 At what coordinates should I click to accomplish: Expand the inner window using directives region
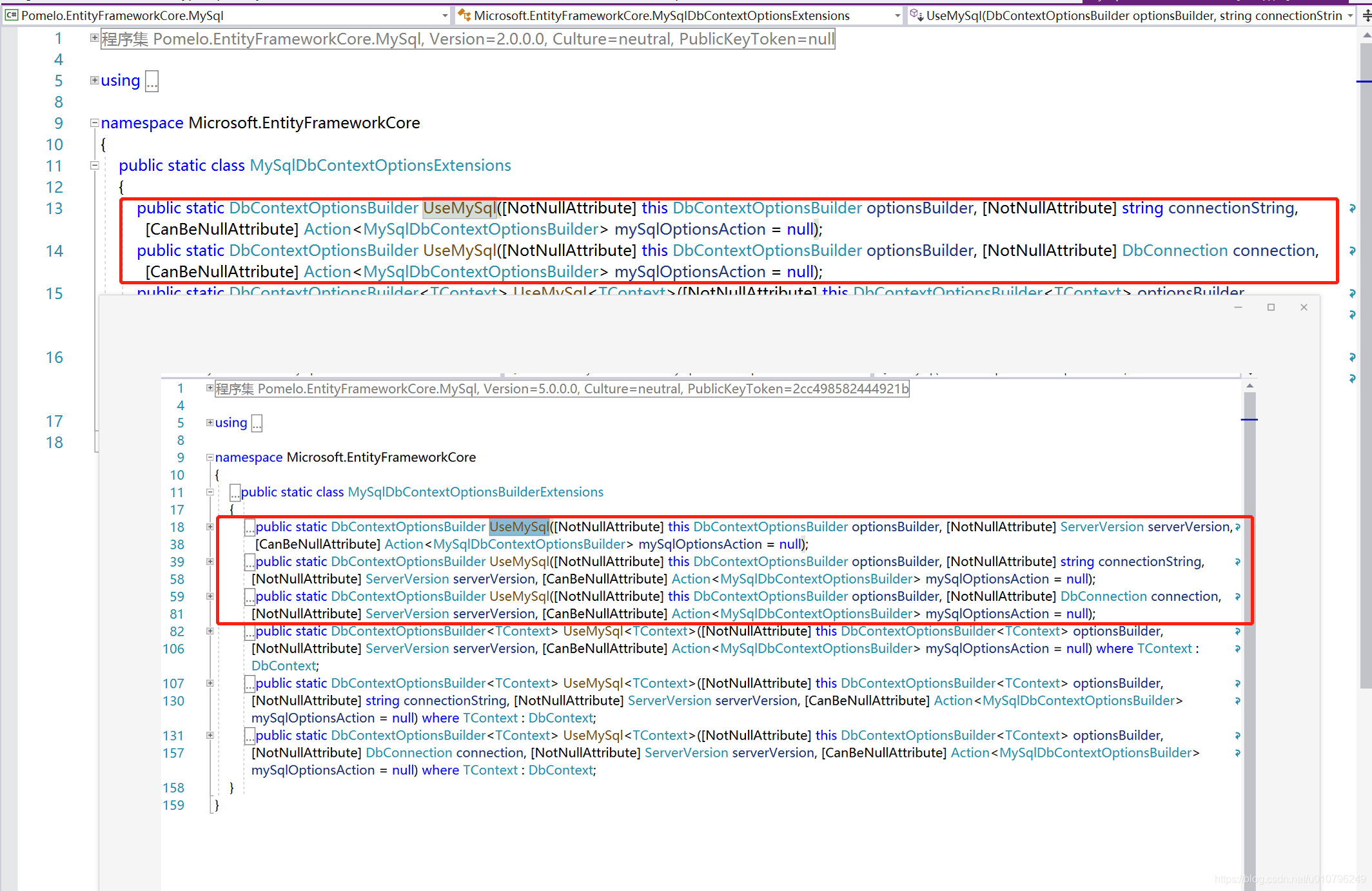(210, 422)
